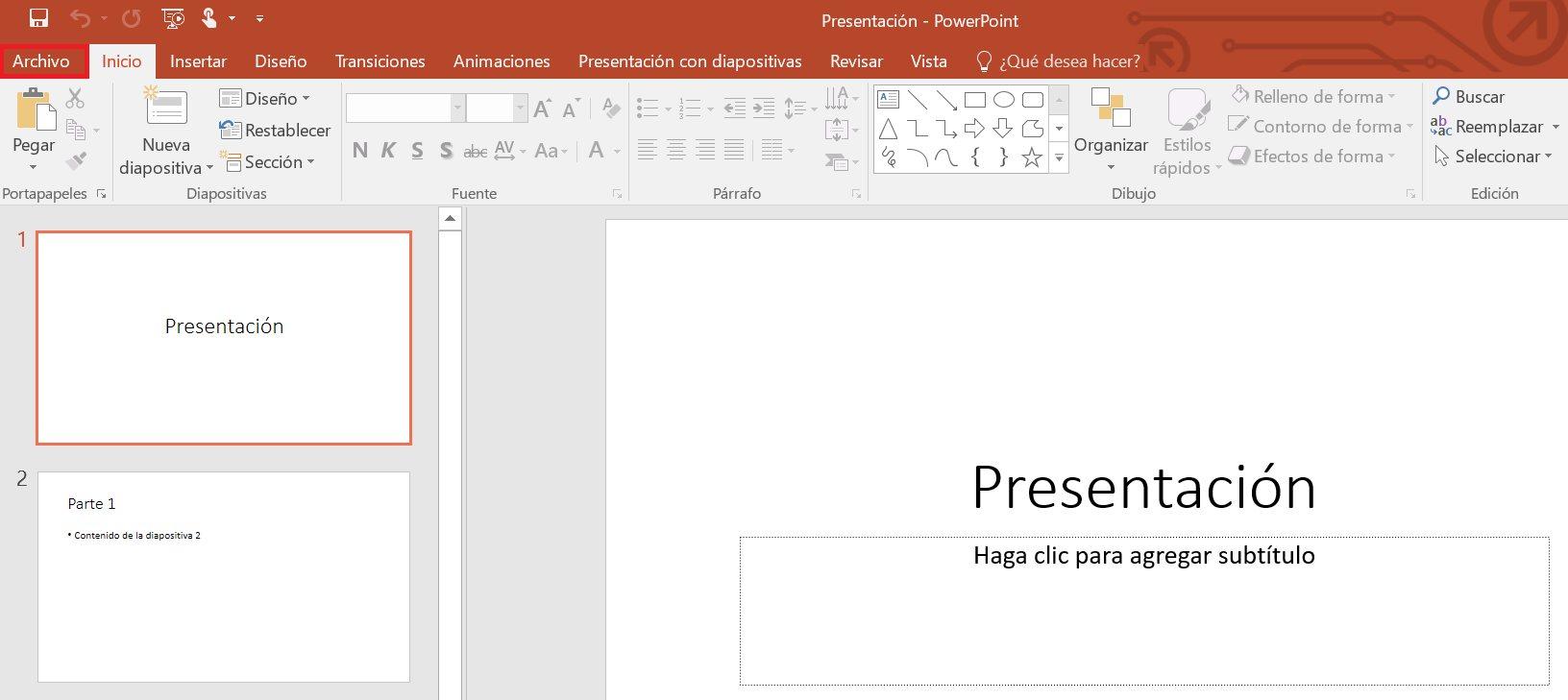Open the Portapapeles dialog launcher
Image resolution: width=1568 pixels, height=700 pixels.
[x=101, y=194]
